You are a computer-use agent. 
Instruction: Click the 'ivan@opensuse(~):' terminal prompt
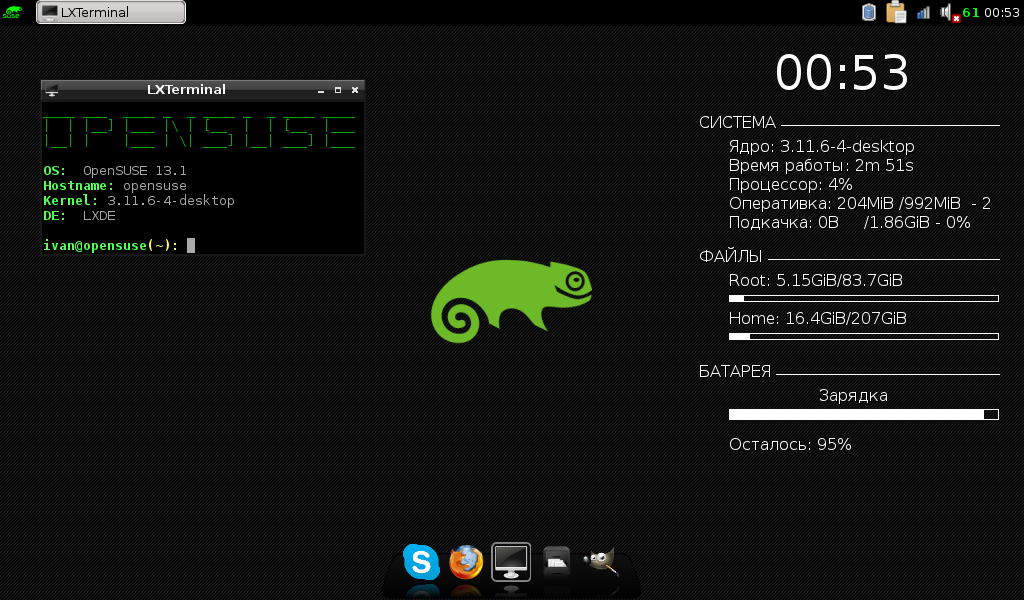(111, 245)
